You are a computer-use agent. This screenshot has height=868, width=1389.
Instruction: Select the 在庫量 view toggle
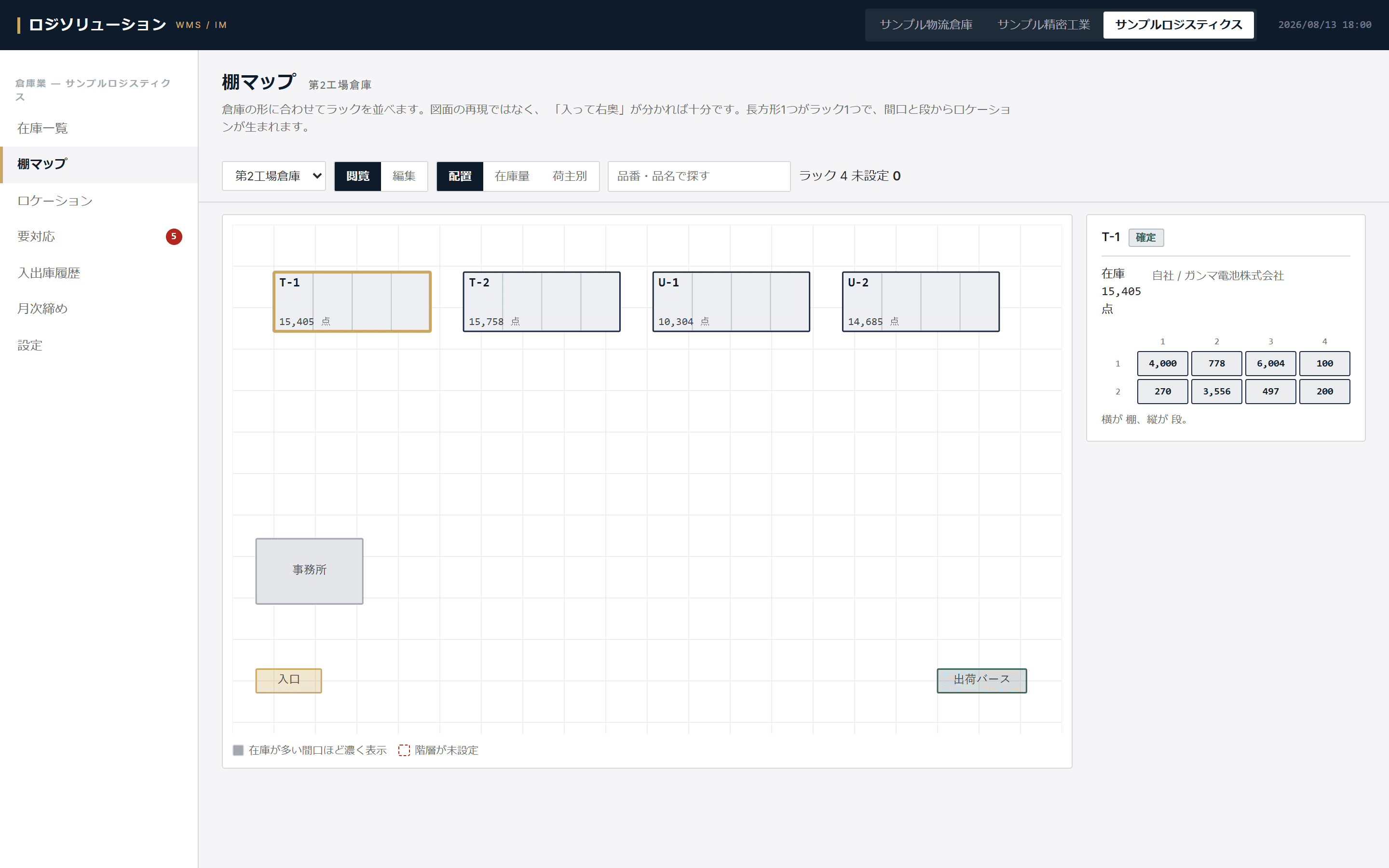(x=512, y=176)
